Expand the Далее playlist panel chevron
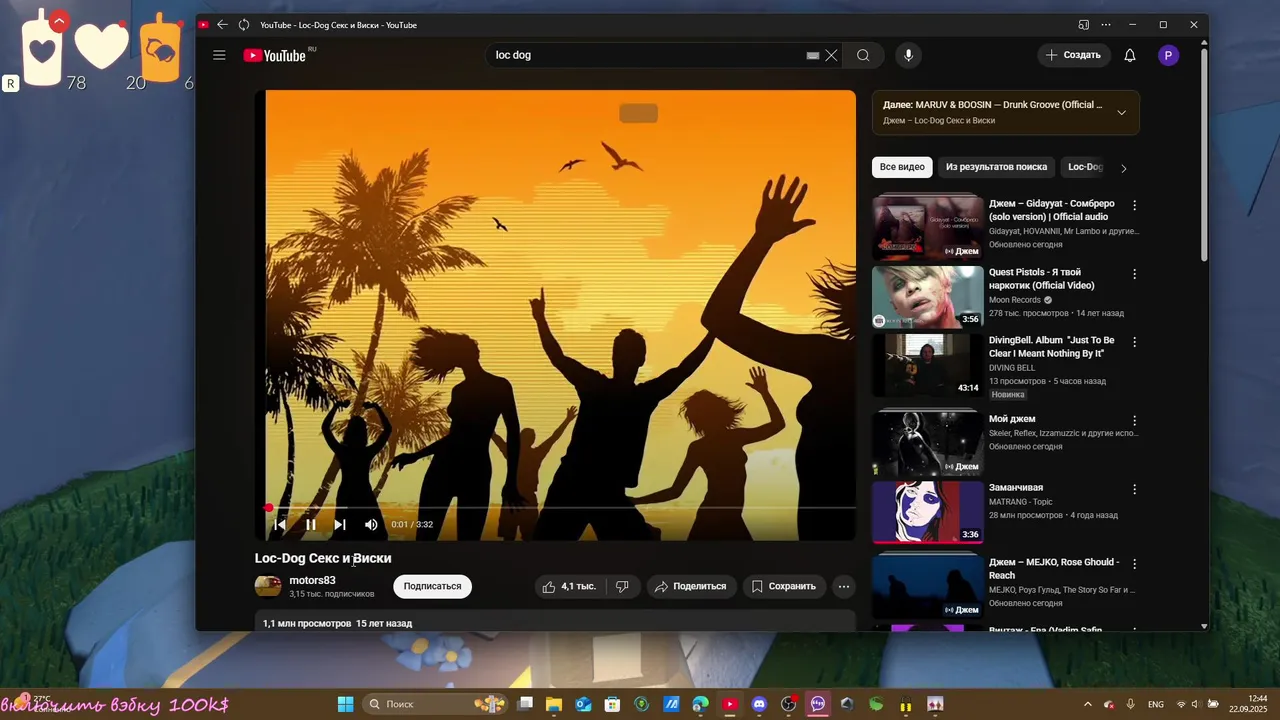1280x720 pixels. [x=1121, y=112]
